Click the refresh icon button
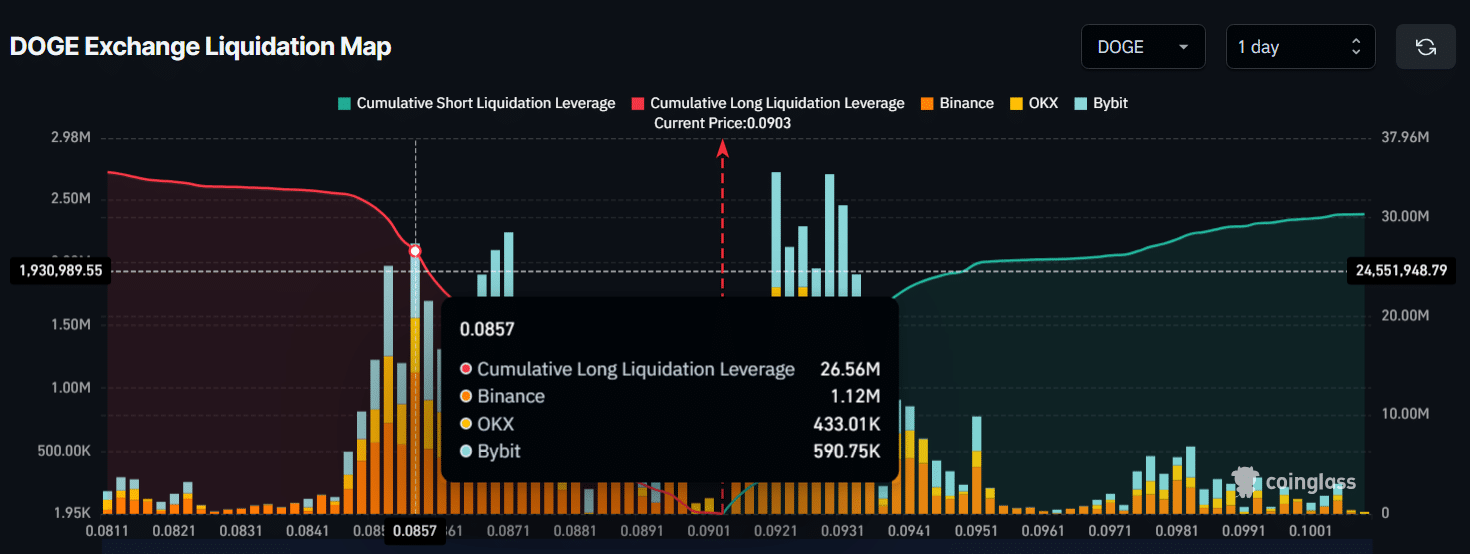Image resolution: width=1470 pixels, height=554 pixels. click(1425, 47)
